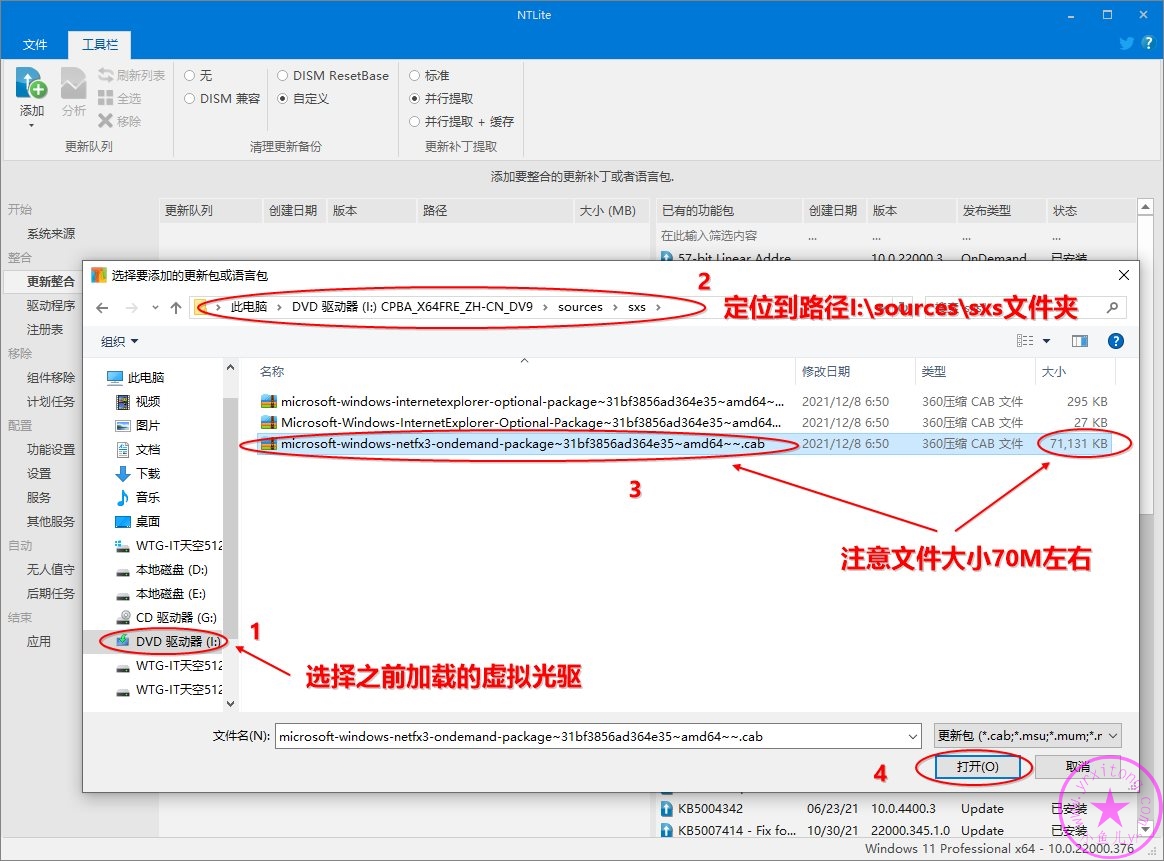This screenshot has width=1164, height=861.
Task: Select This PC (此电脑) in navigation tree
Action: 136,377
